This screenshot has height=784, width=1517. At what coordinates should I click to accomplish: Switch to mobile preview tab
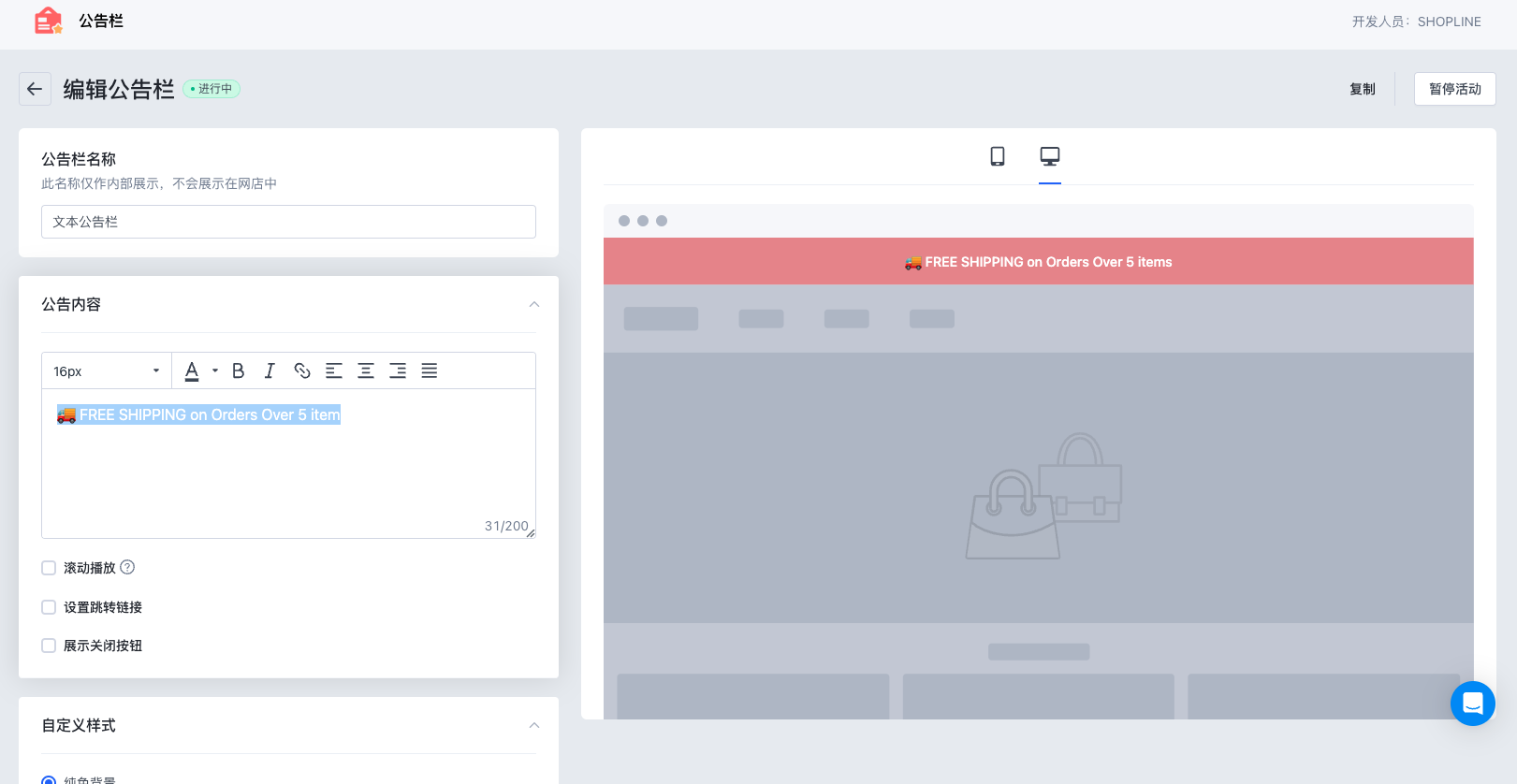coord(998,156)
